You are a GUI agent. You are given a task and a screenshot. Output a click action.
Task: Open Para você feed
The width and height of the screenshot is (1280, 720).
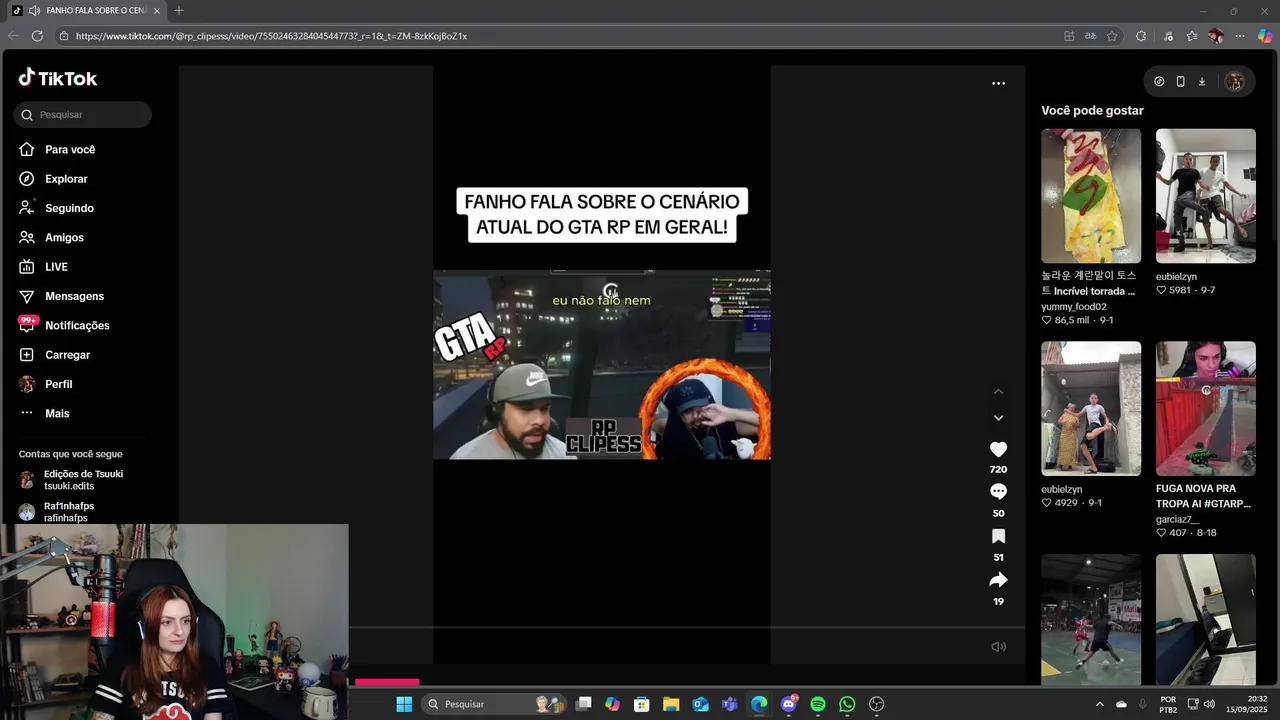pos(58,150)
